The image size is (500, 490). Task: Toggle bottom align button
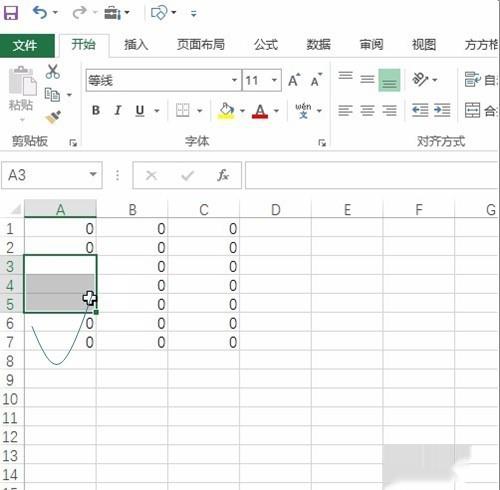pos(389,80)
